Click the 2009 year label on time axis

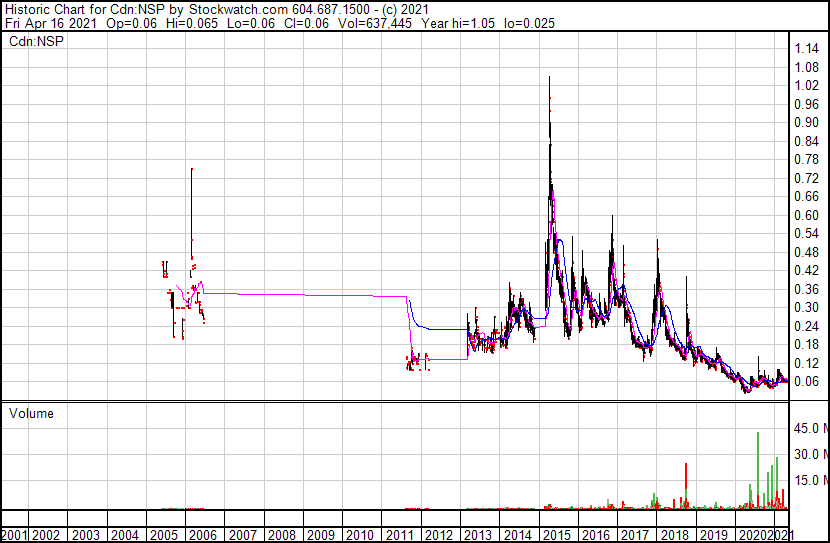tap(323, 535)
